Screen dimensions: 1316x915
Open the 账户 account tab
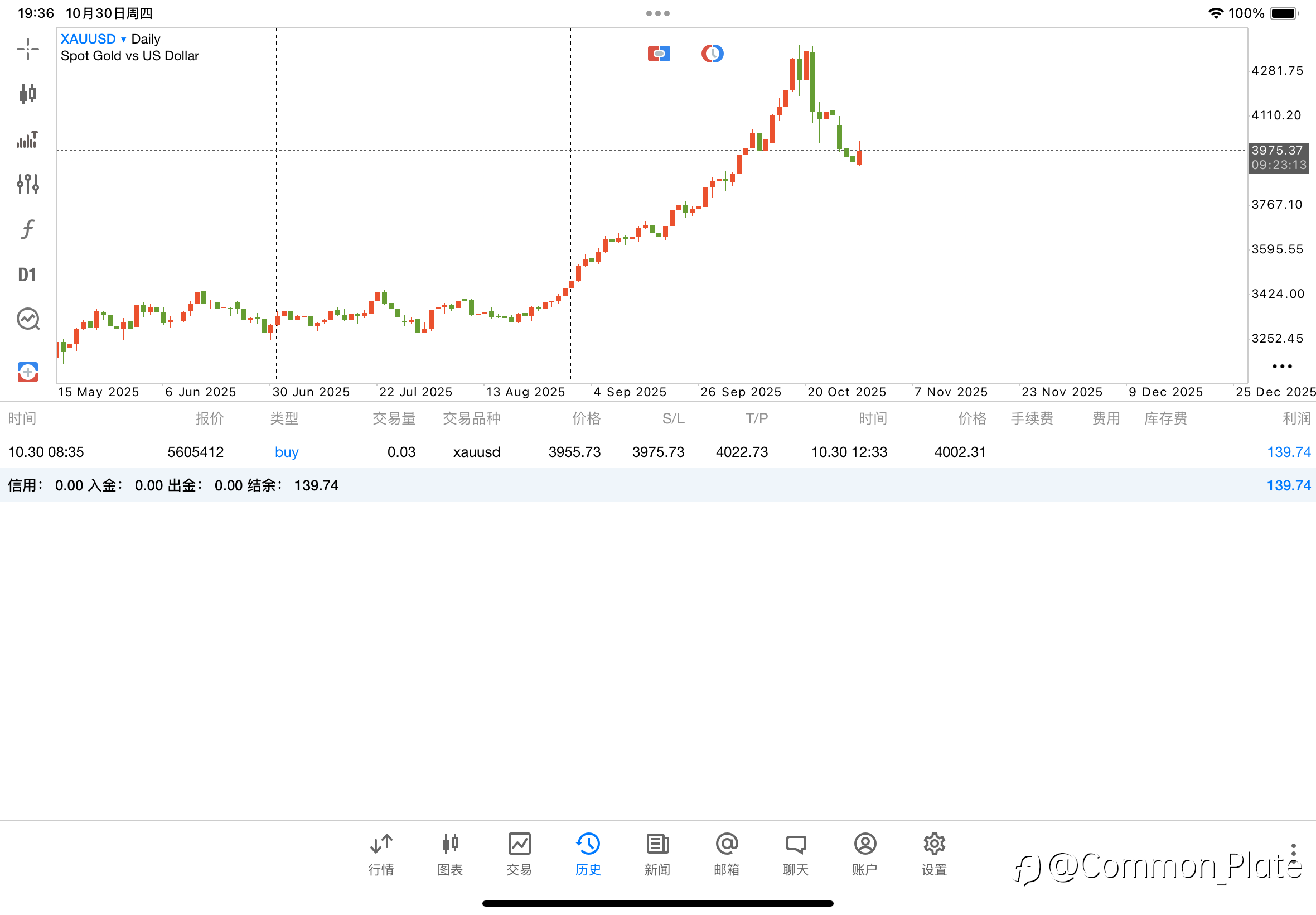tap(864, 854)
